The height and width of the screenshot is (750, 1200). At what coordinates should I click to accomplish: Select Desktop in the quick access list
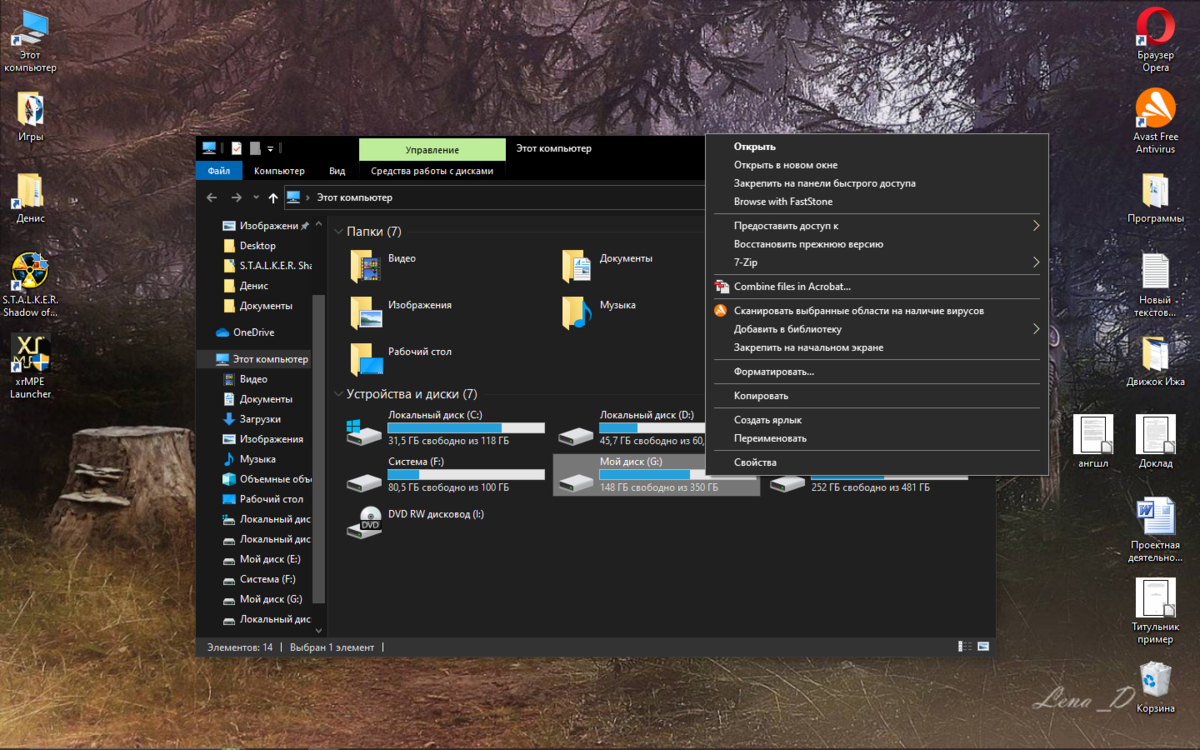point(258,245)
